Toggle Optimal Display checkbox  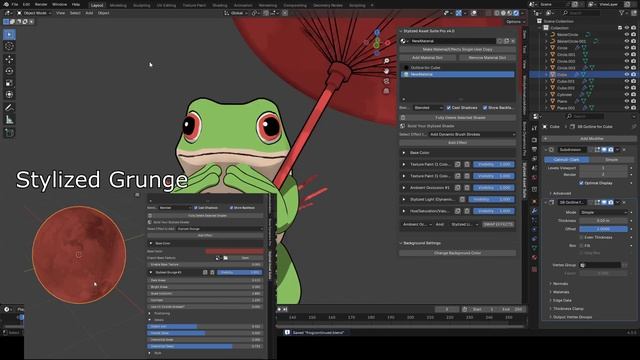(x=582, y=183)
